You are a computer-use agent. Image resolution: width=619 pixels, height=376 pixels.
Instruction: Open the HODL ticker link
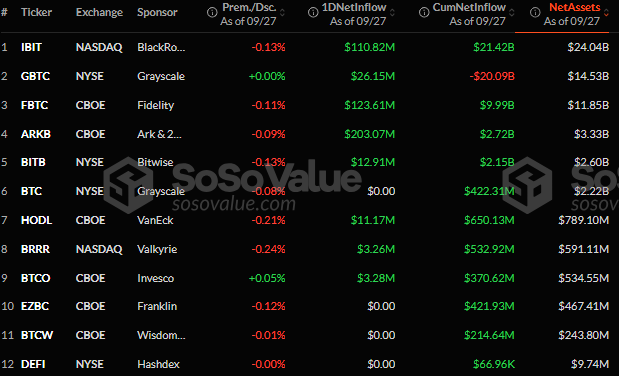(x=36, y=220)
